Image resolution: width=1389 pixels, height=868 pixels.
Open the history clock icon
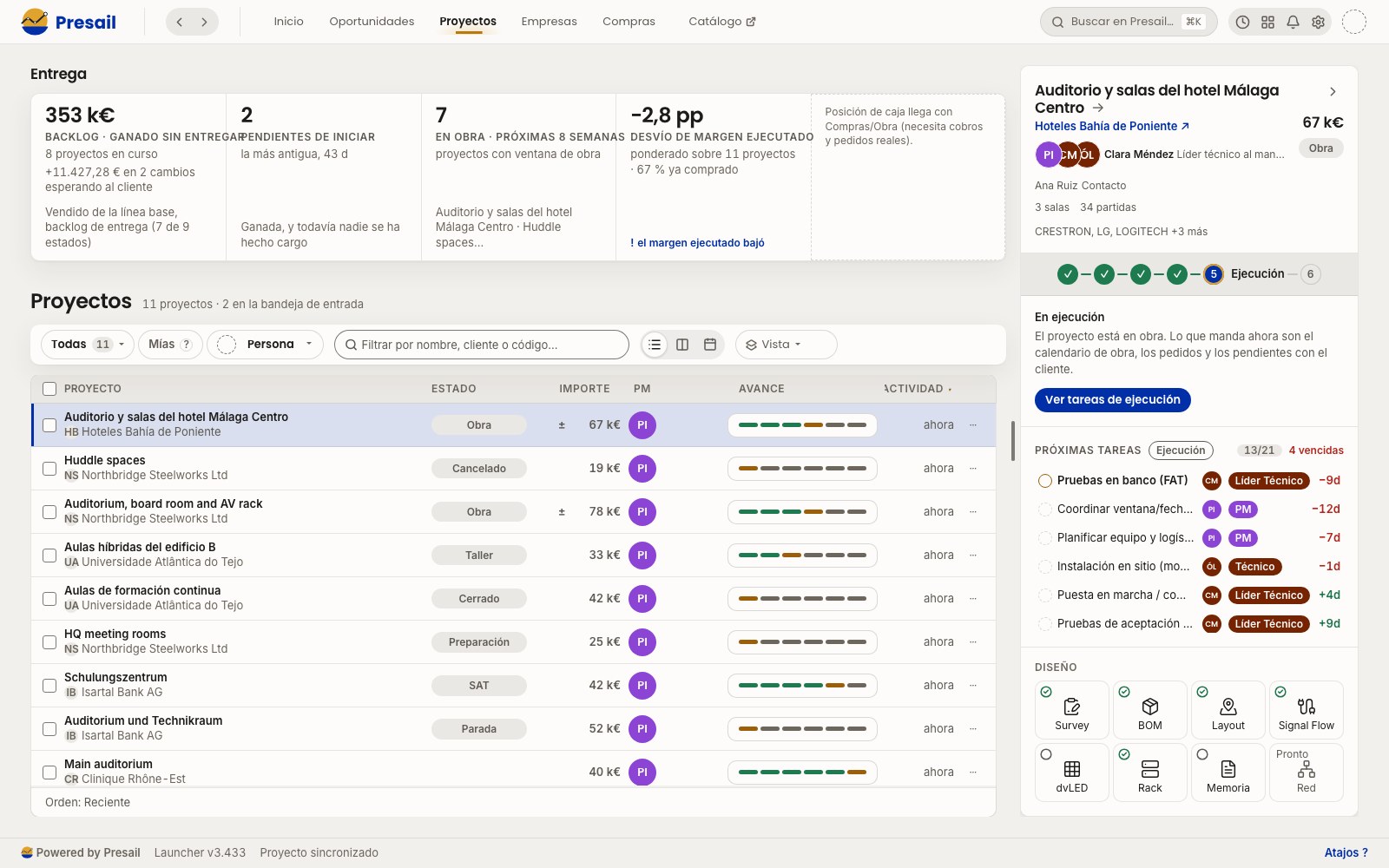[x=1242, y=22]
